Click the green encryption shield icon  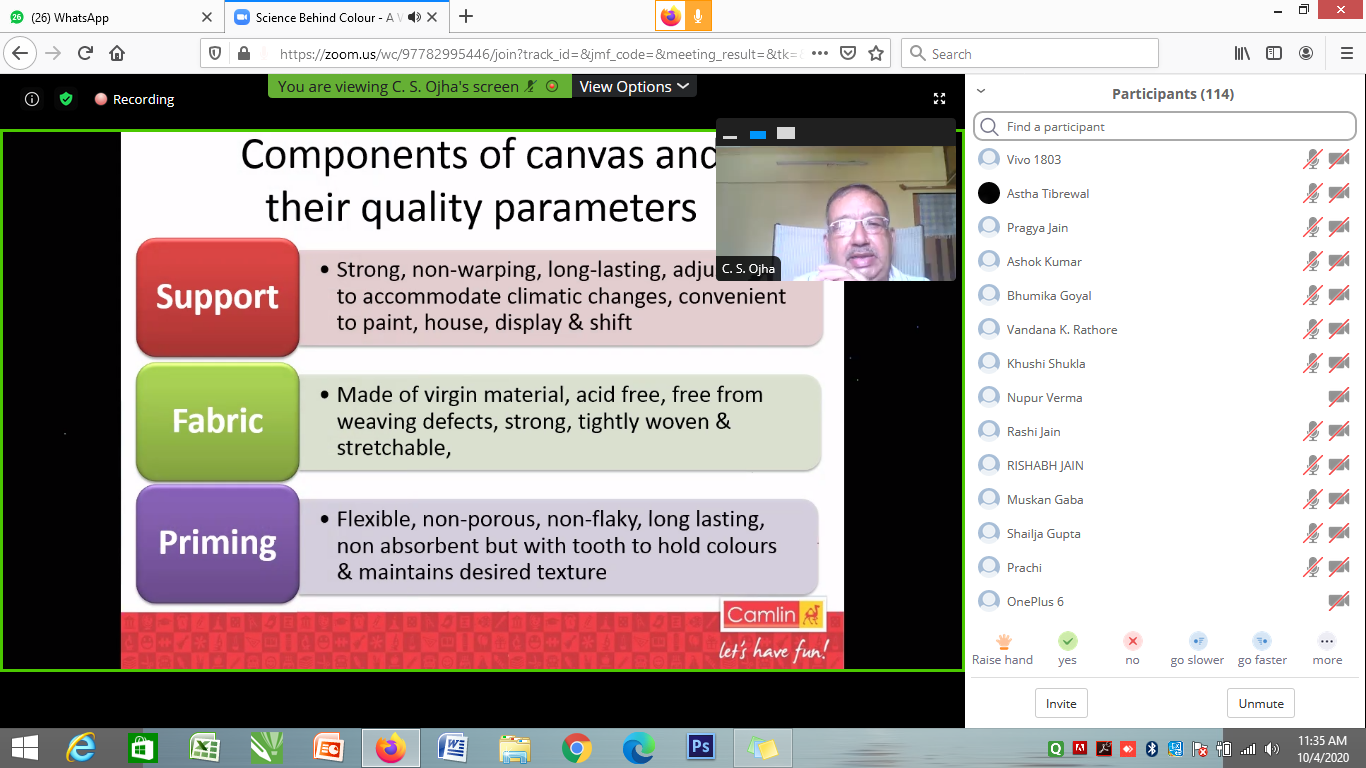[66, 99]
